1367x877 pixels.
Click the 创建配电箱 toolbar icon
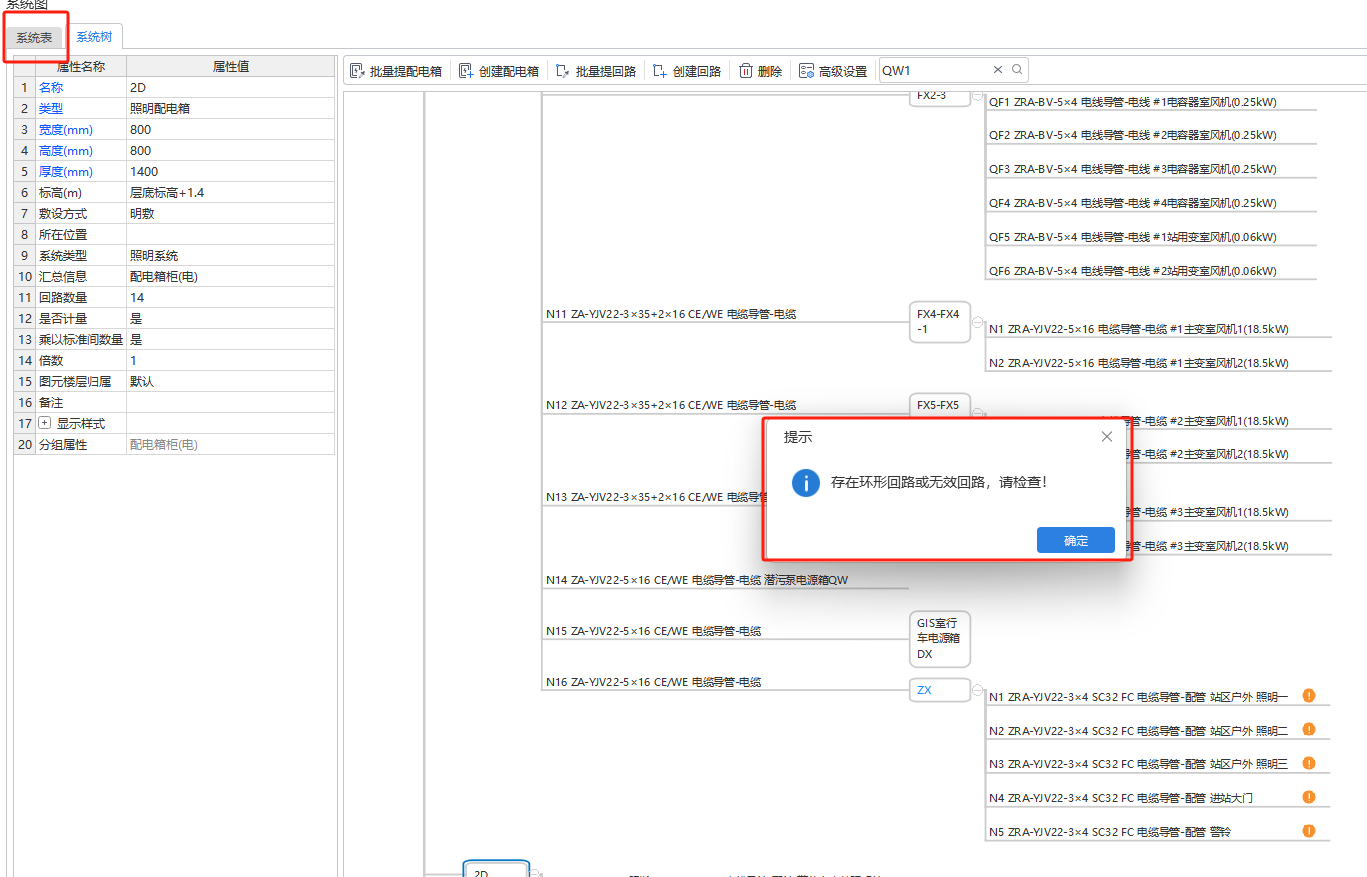466,71
